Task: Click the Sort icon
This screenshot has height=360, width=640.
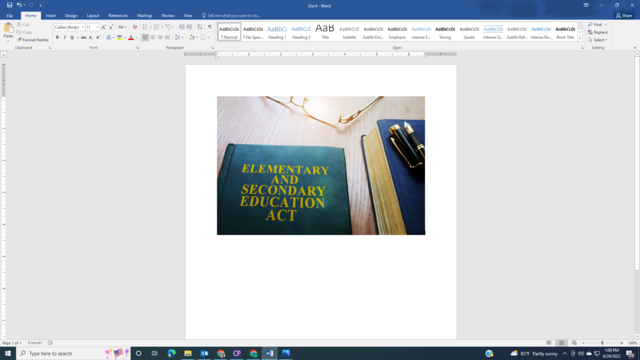Action: pyautogui.click(x=200, y=27)
